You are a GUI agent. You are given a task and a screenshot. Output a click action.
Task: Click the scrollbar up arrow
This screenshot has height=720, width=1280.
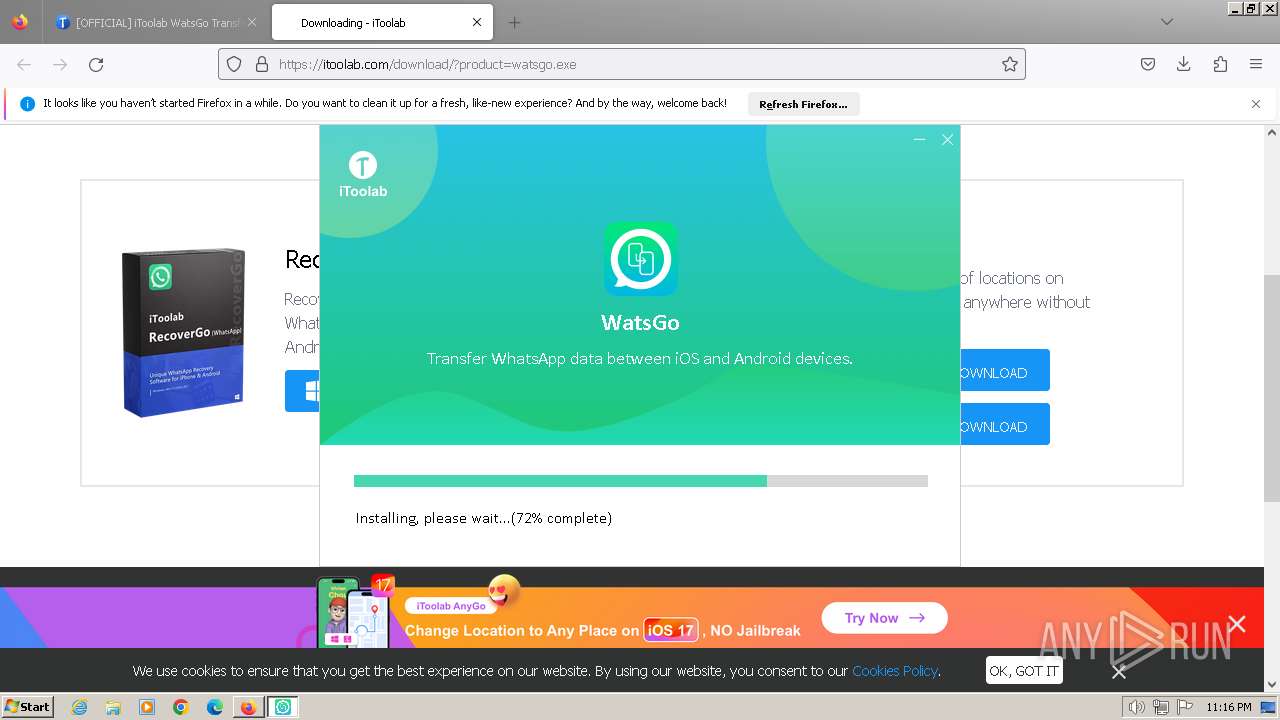click(x=1272, y=131)
